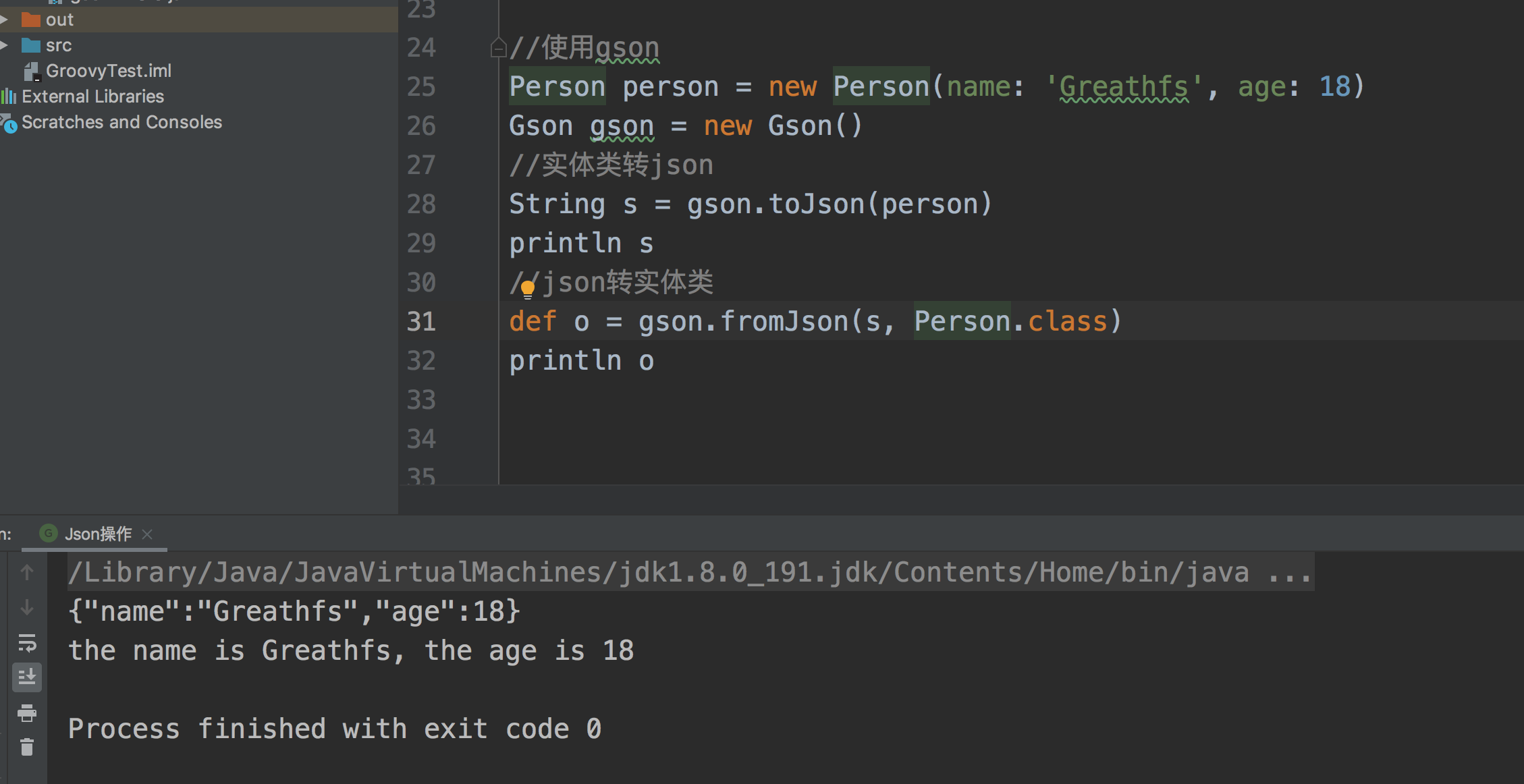Click the yellow intention lightbulb icon
This screenshot has width=1524, height=784.
(528, 289)
